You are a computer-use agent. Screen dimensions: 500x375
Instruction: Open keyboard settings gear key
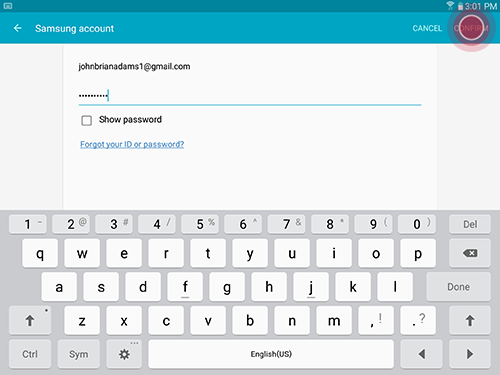tap(124, 354)
